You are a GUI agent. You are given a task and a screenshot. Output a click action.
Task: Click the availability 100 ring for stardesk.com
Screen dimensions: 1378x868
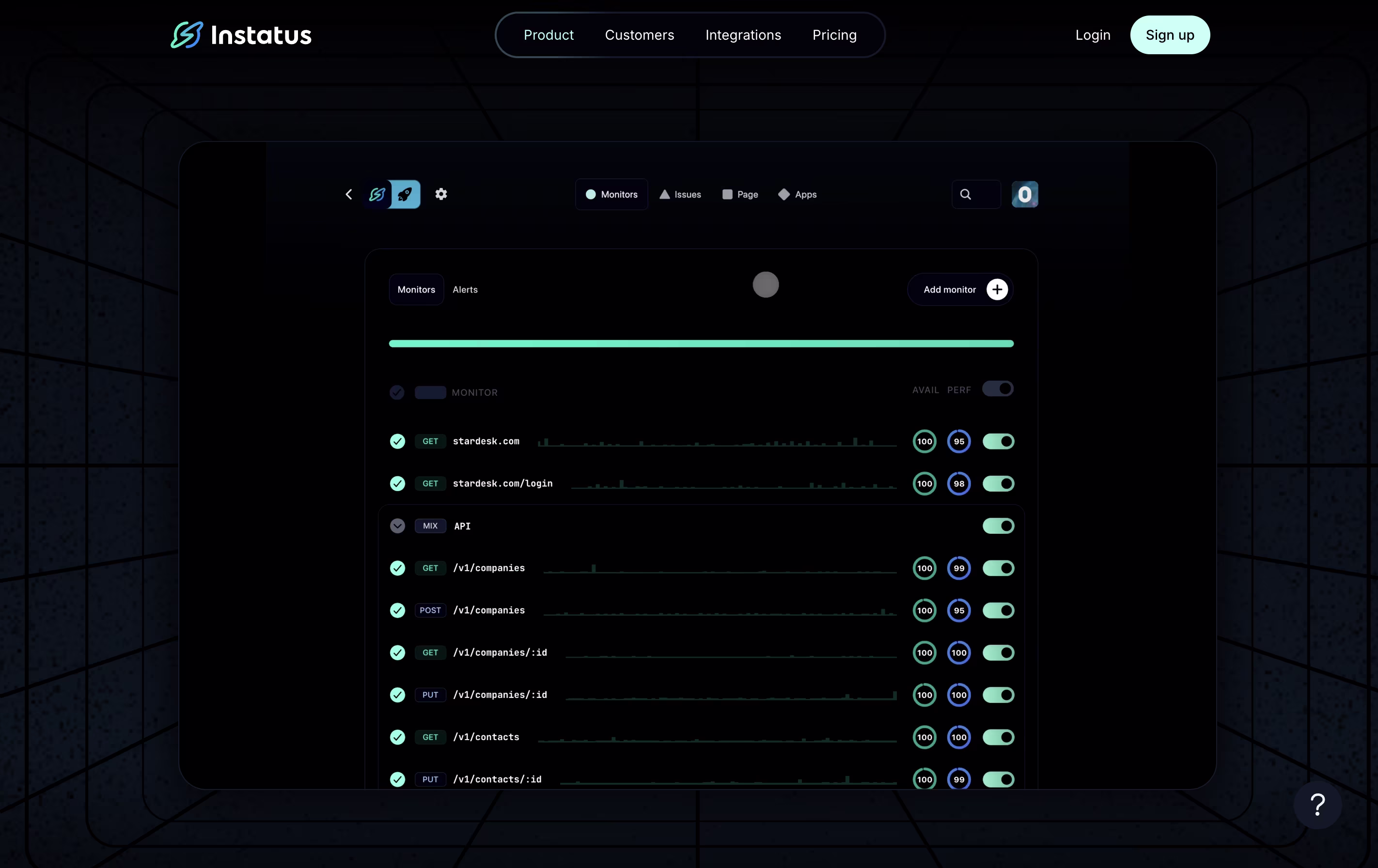(924, 441)
